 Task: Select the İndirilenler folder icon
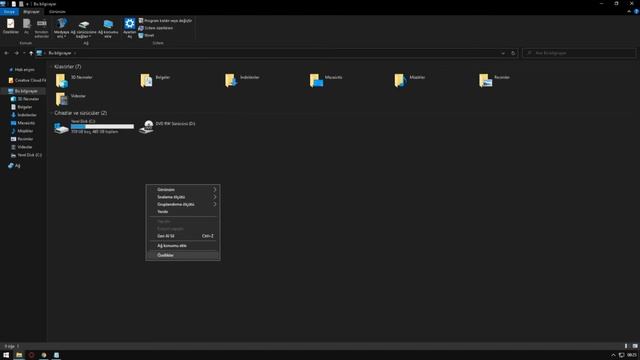click(231, 80)
